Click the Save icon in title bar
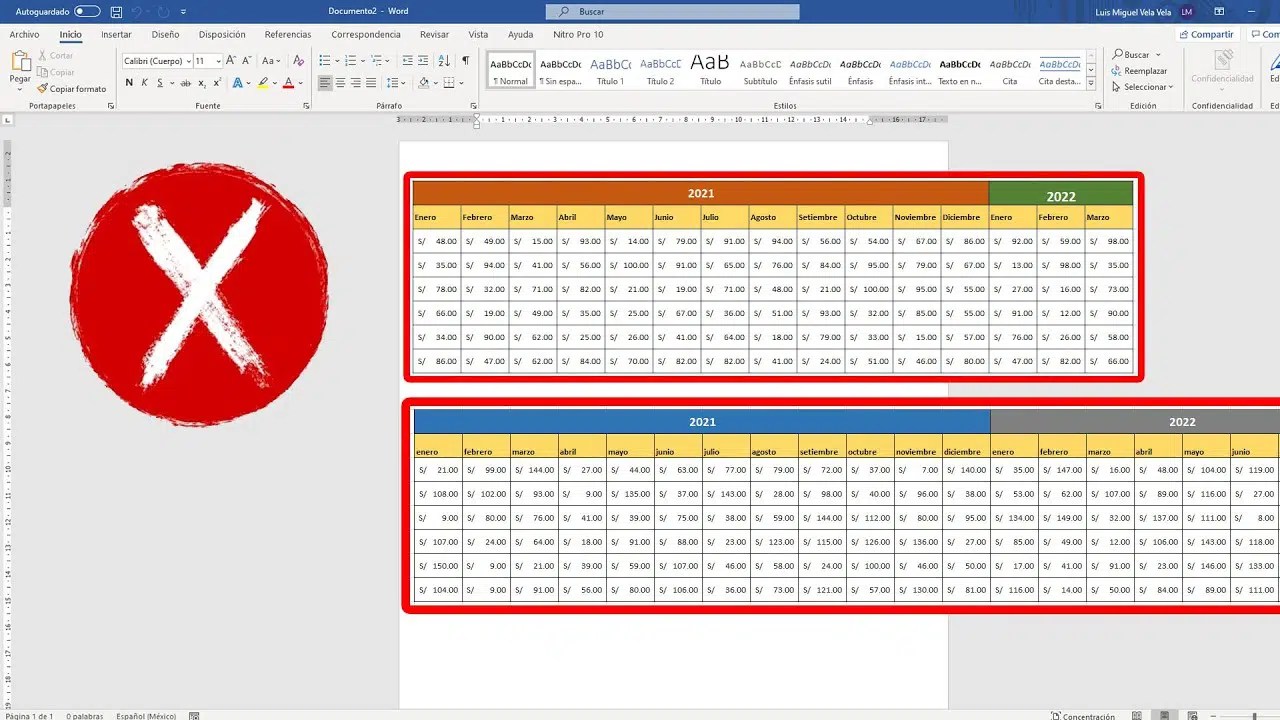The height and width of the screenshot is (720, 1280). 117,12
